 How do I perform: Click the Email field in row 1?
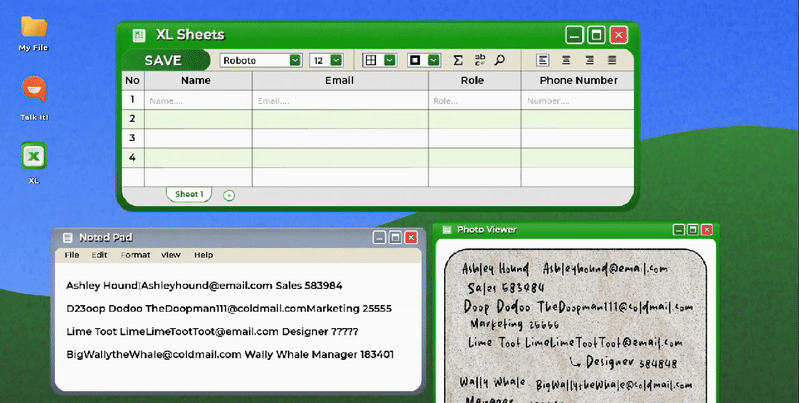tap(339, 100)
